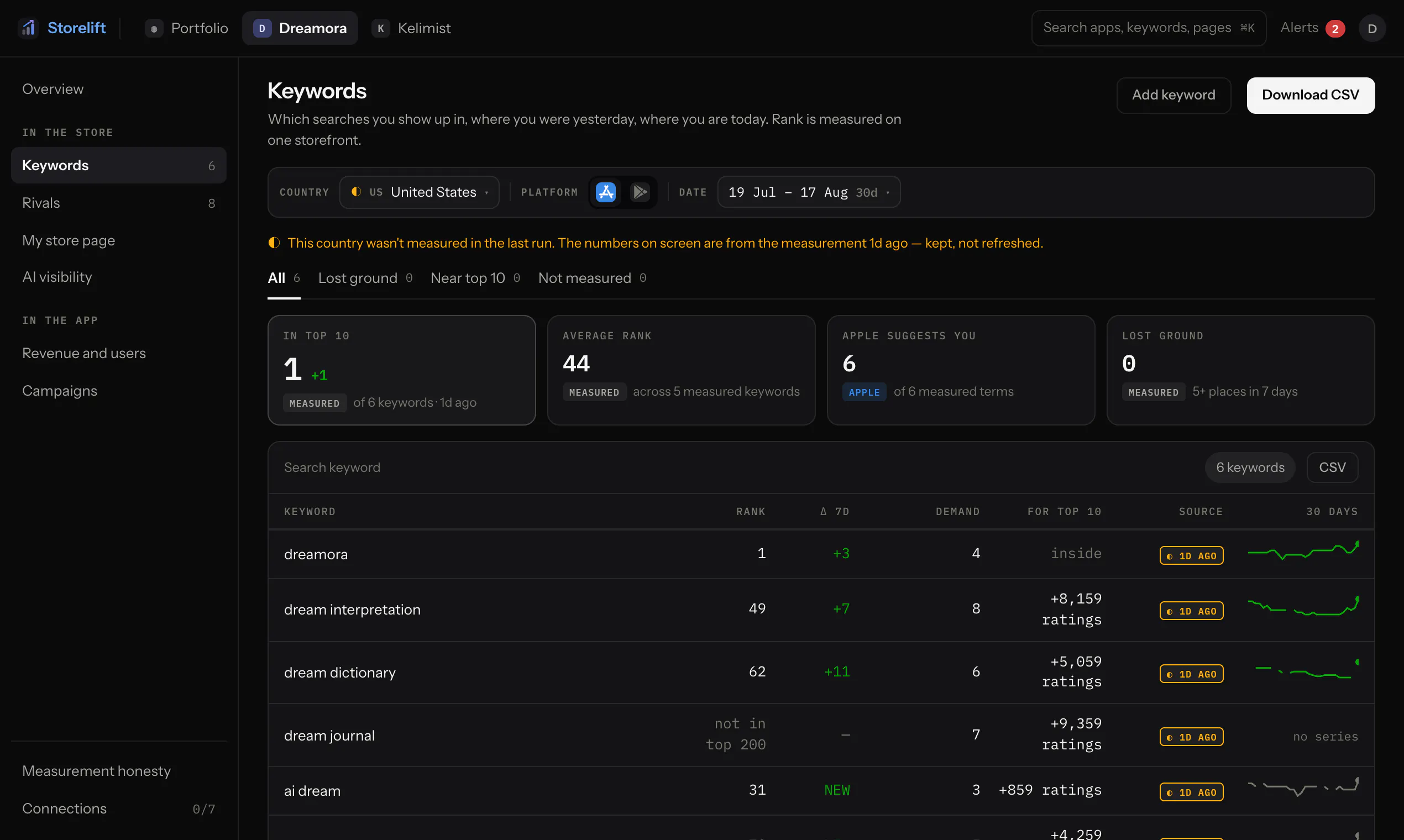Open Keywords sidebar item
This screenshot has height=840, width=1404.
pos(118,165)
